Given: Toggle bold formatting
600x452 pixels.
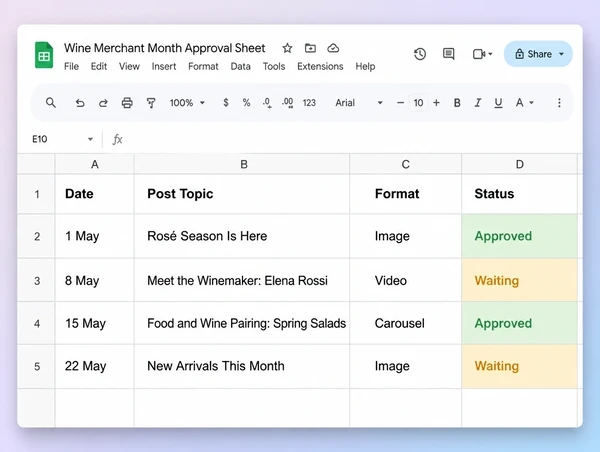Looking at the screenshot, I should click(x=457, y=103).
